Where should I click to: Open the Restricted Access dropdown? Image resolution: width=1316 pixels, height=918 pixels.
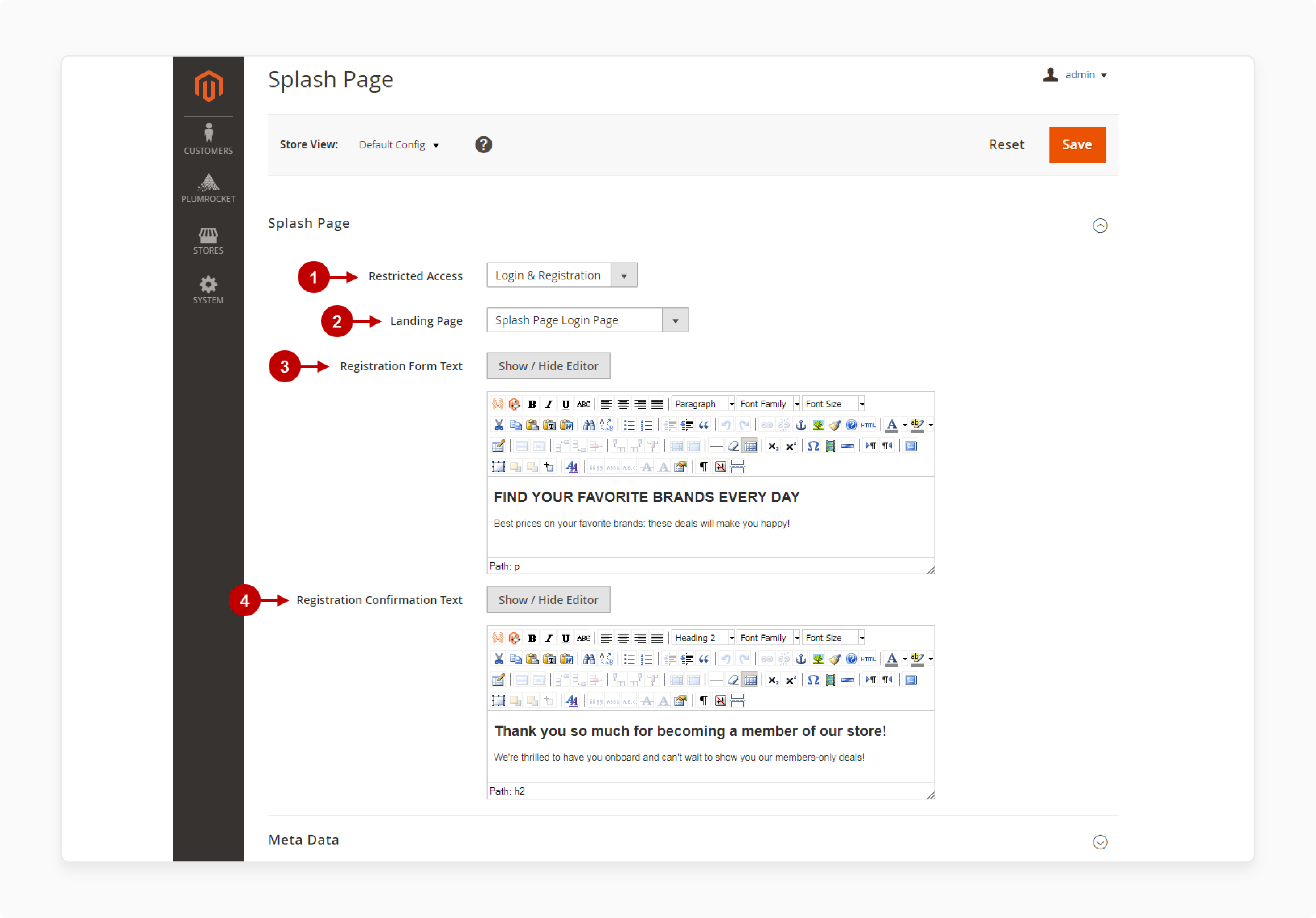(562, 275)
